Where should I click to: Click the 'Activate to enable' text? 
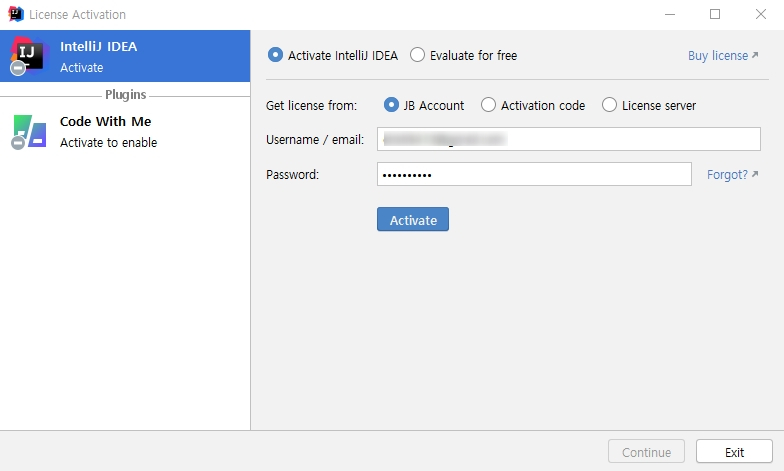(x=108, y=143)
